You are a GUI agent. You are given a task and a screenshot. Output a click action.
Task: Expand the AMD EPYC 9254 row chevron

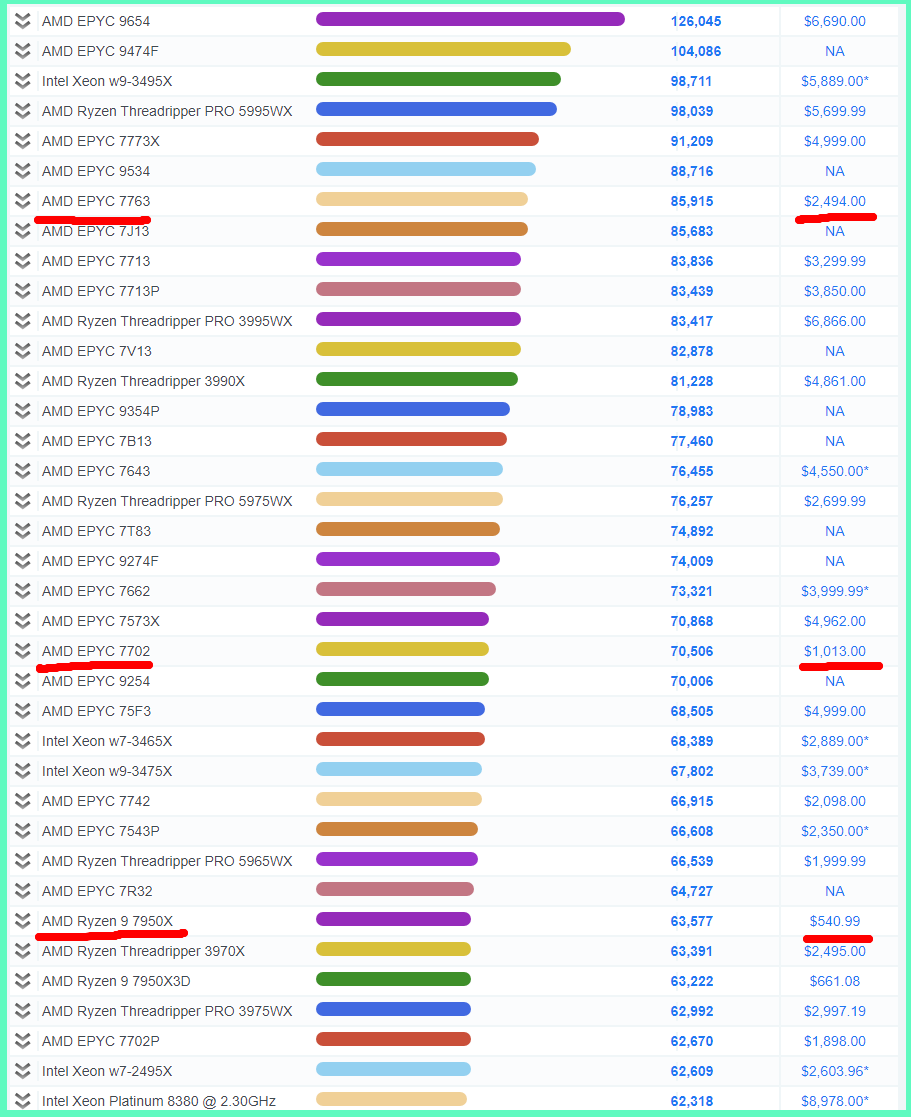click(x=23, y=681)
